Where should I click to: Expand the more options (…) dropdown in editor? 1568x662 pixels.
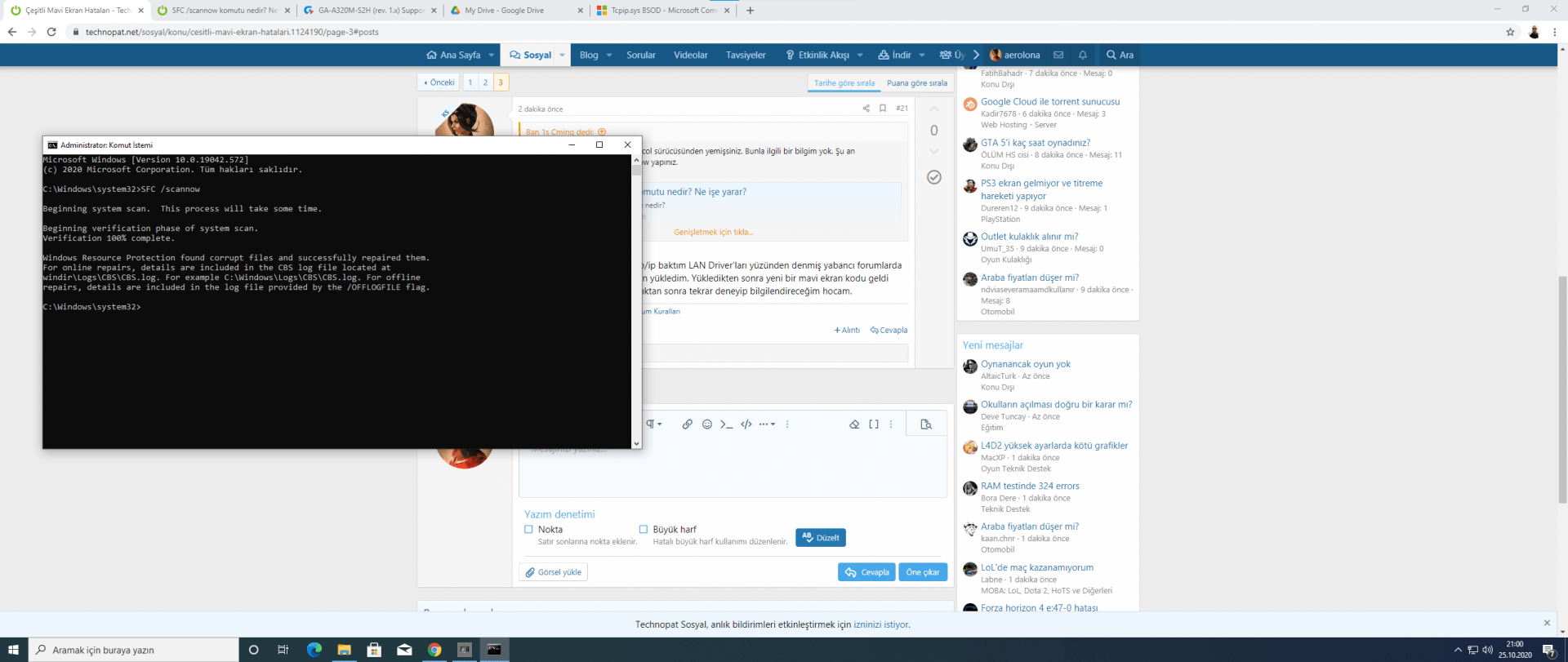(767, 424)
